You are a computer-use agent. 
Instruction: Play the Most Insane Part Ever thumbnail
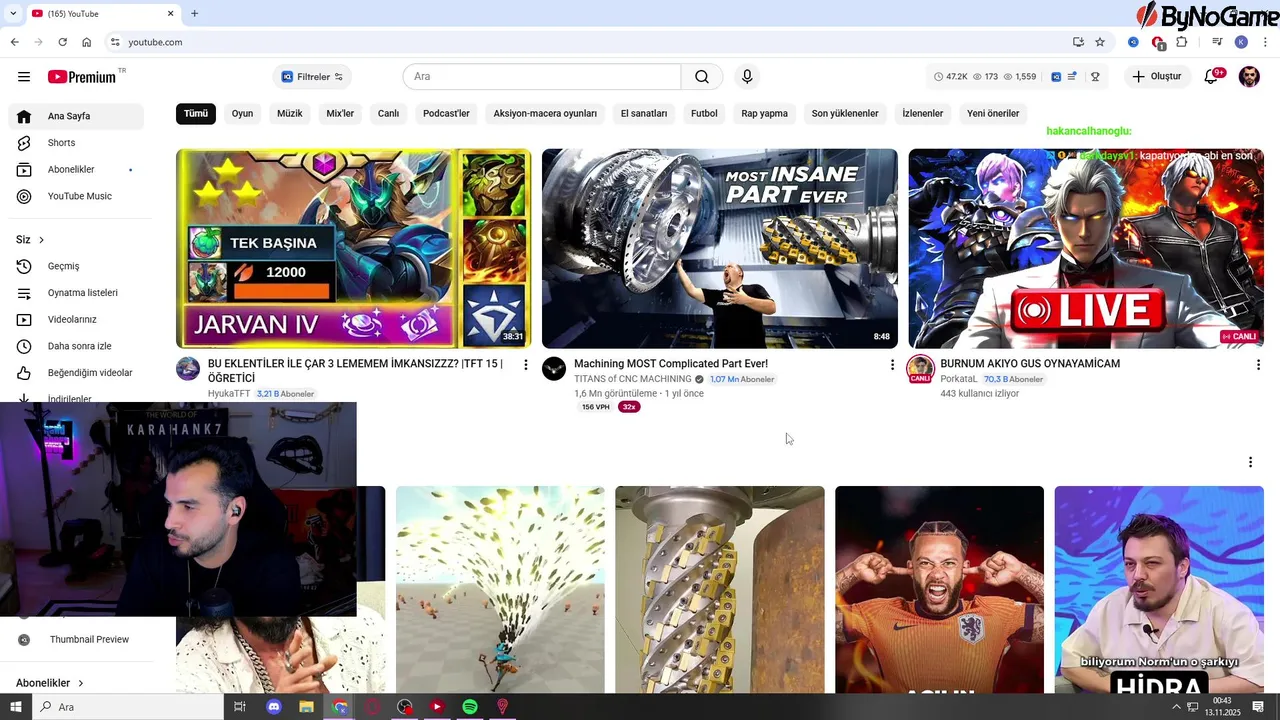[x=720, y=248]
